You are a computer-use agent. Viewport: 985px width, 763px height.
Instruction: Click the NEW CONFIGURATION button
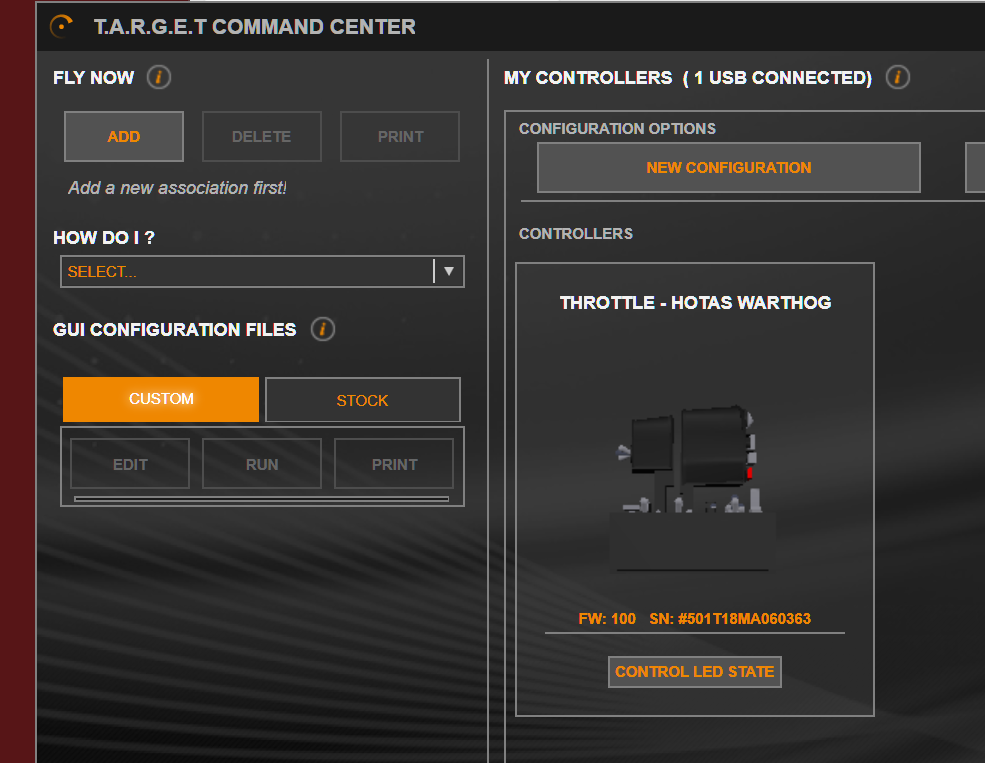729,168
